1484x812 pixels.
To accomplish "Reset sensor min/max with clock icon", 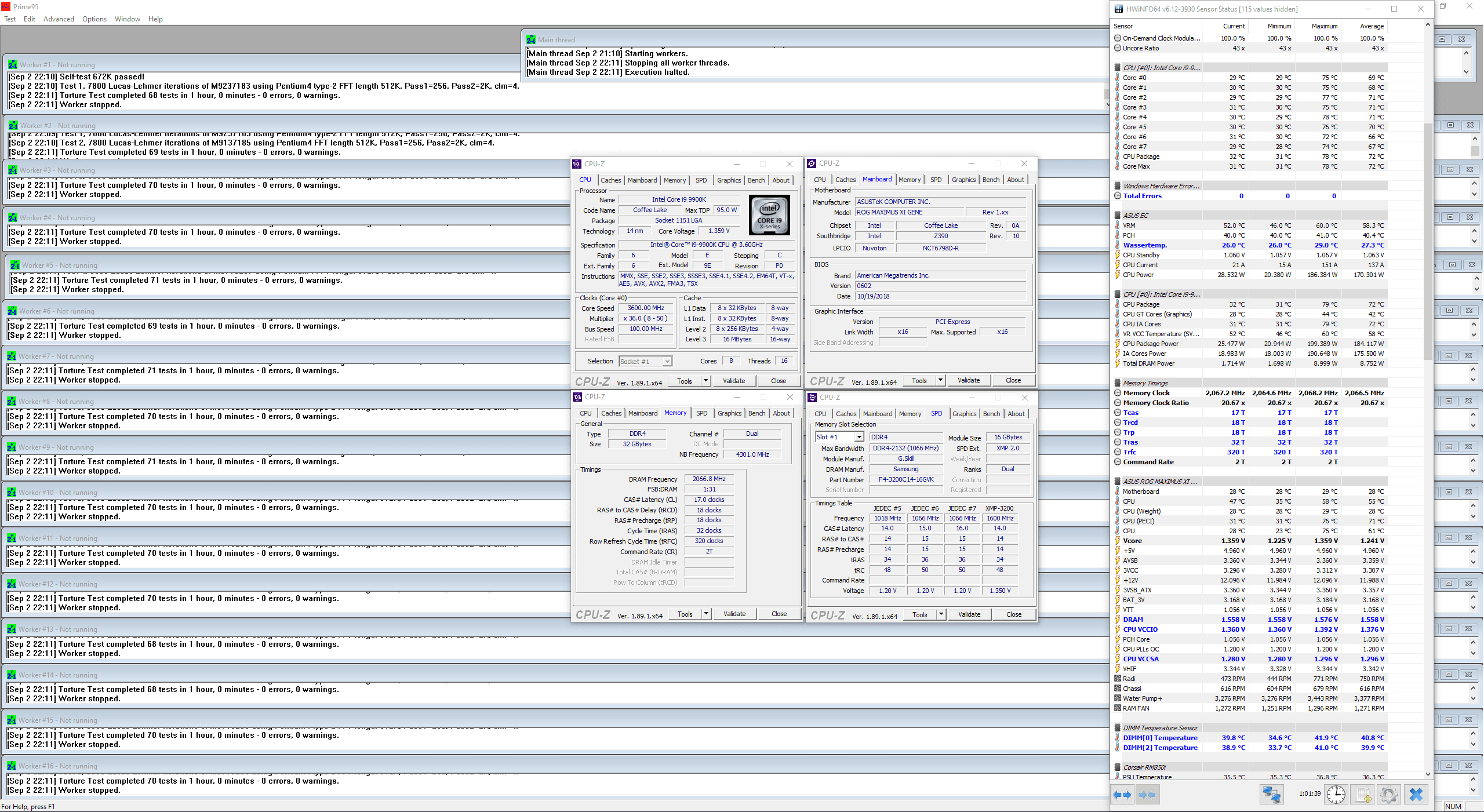I will (x=1336, y=795).
